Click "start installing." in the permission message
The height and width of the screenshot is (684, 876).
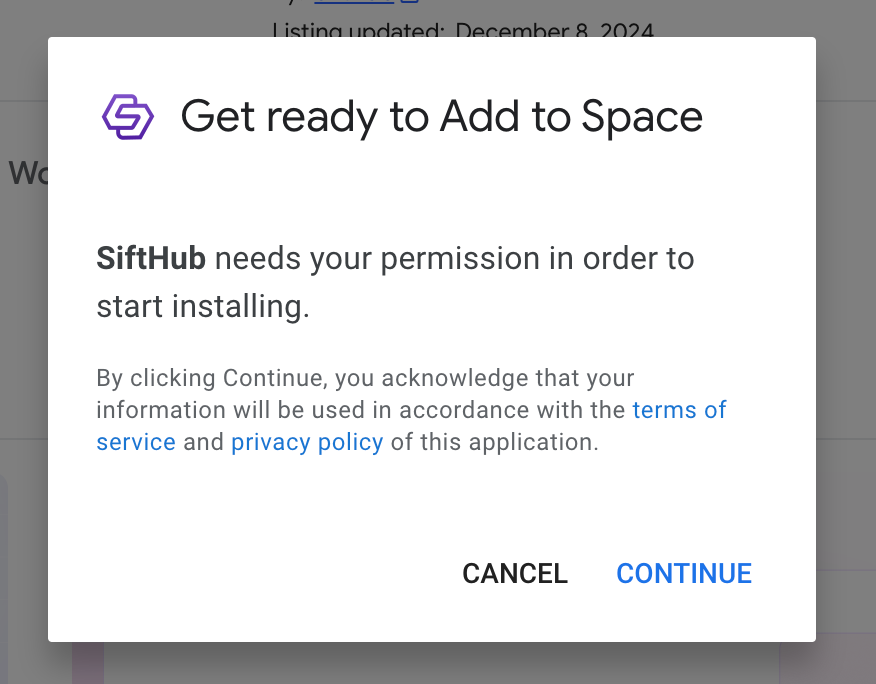pyautogui.click(x=203, y=306)
